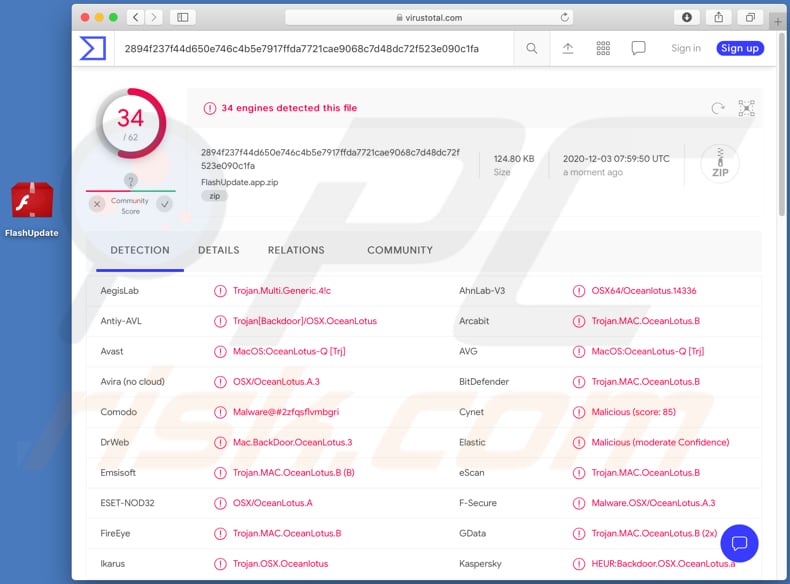This screenshot has height=584, width=790.
Task: Click the Safari share button
Action: pyautogui.click(x=718, y=18)
